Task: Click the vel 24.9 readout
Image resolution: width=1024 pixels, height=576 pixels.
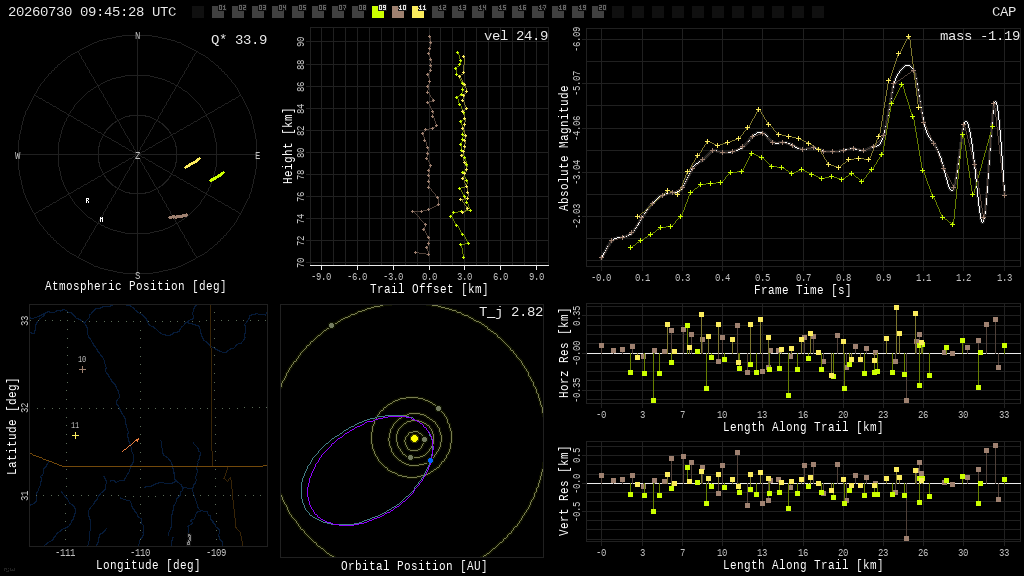Action: 516,36
